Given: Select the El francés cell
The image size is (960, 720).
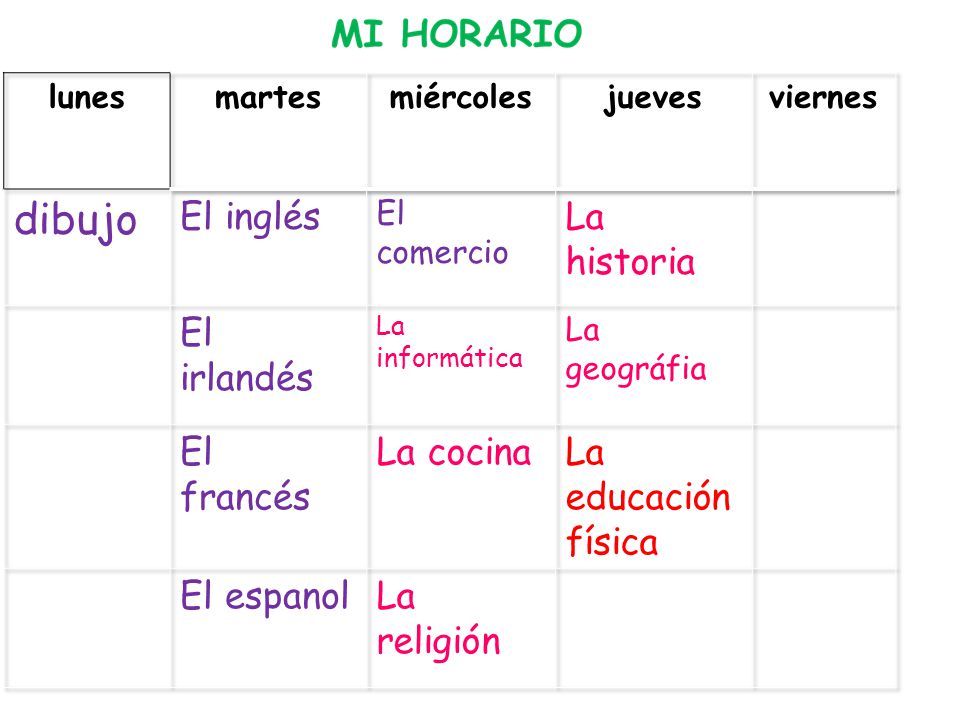Looking at the screenshot, I should [x=270, y=498].
